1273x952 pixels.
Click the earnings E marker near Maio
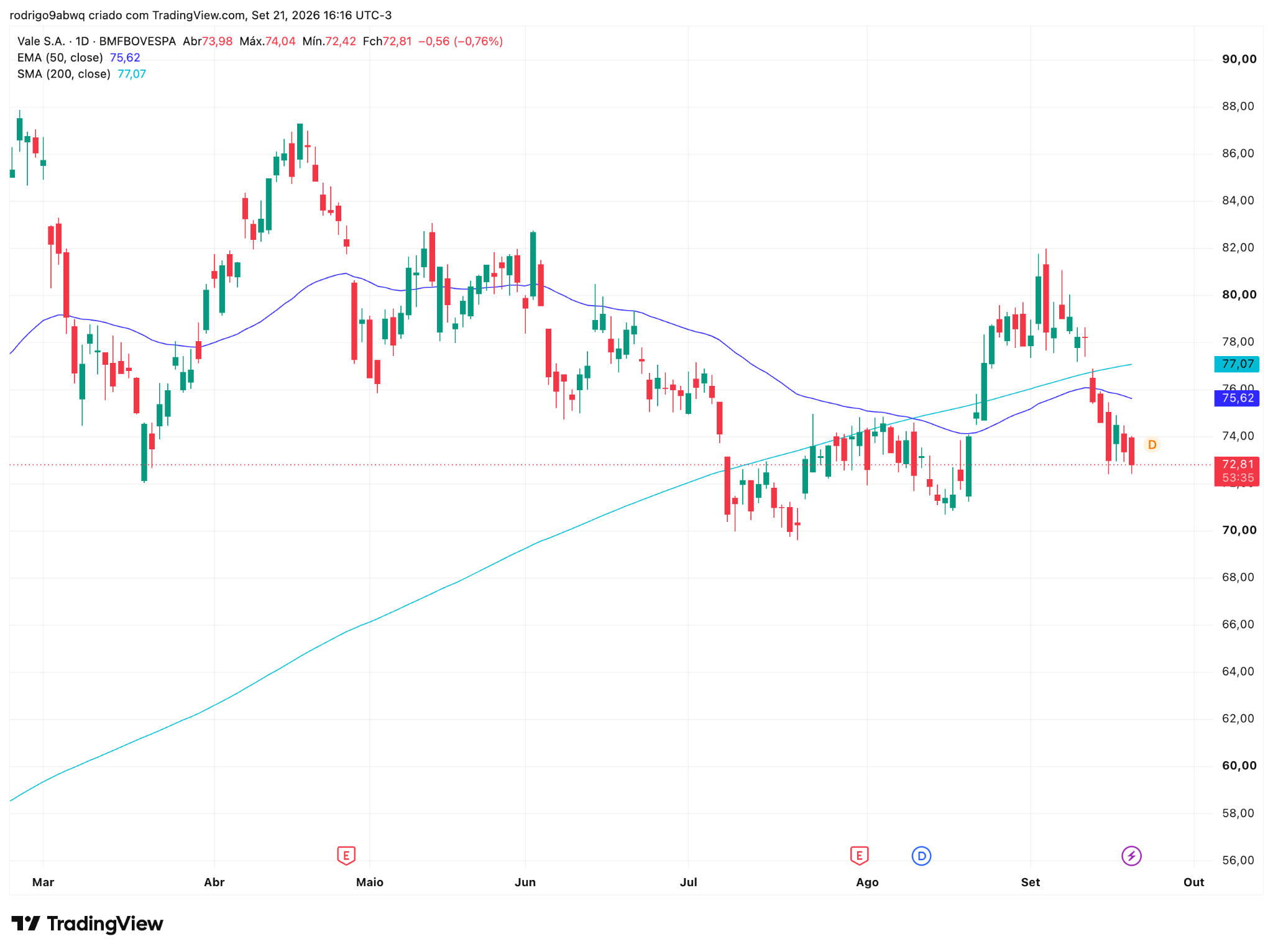coord(346,856)
